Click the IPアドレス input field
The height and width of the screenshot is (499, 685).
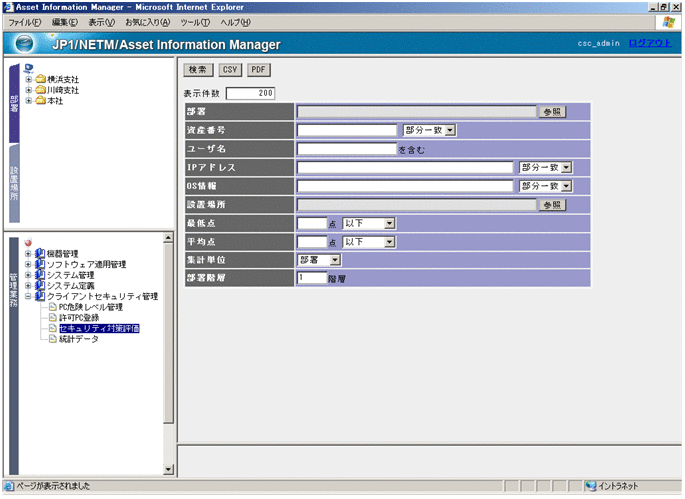pos(404,167)
